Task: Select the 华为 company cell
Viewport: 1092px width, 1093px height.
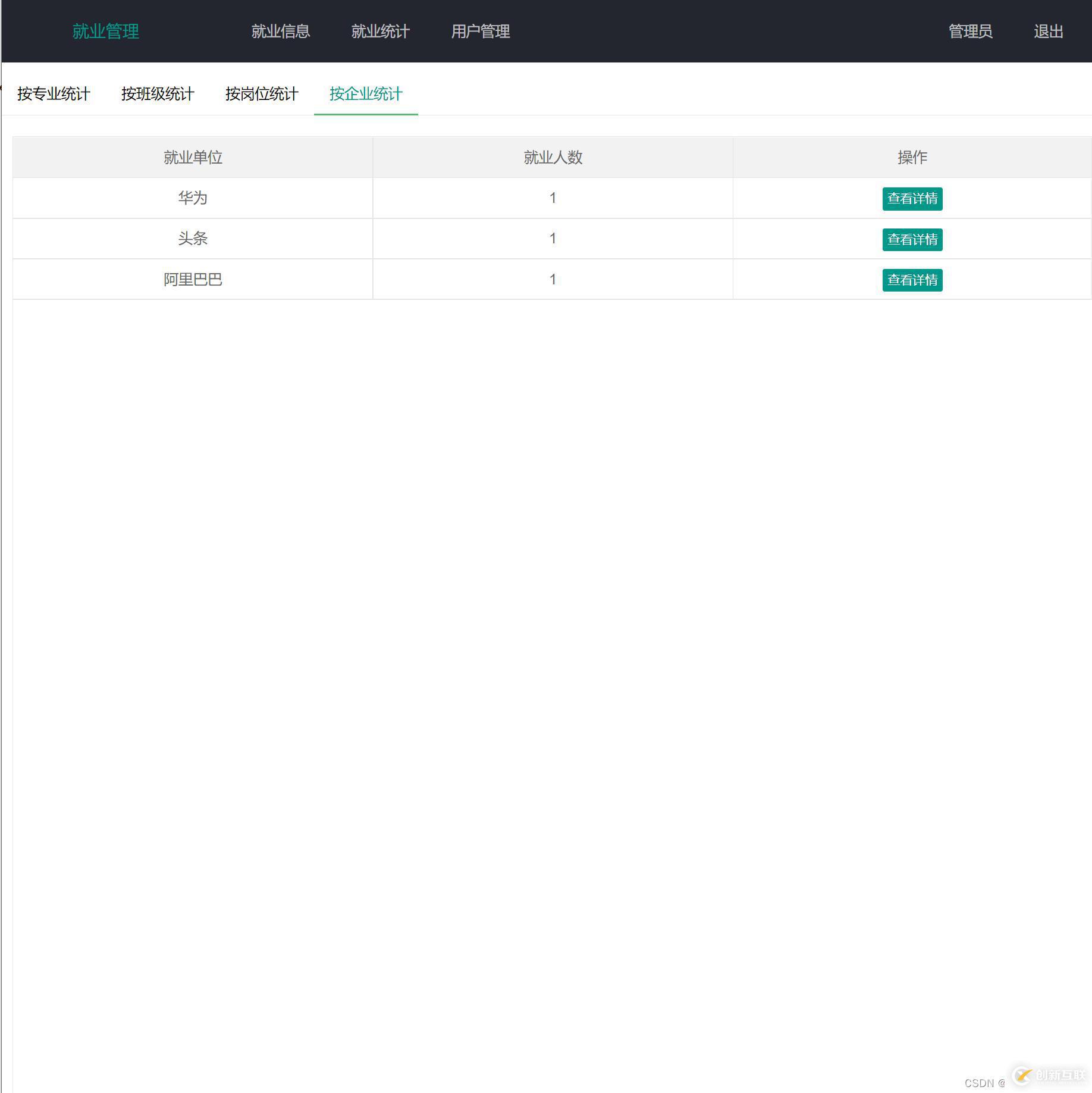Action: coord(193,198)
